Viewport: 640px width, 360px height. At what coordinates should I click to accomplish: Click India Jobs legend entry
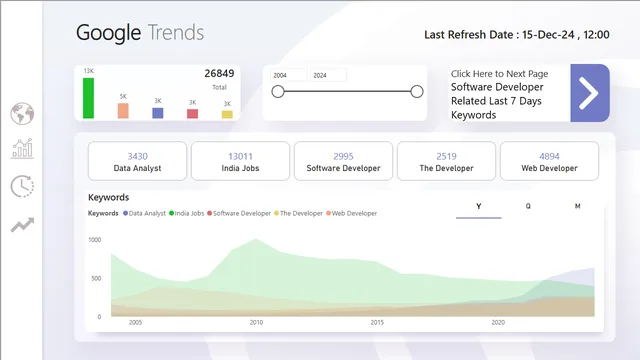pyautogui.click(x=187, y=213)
